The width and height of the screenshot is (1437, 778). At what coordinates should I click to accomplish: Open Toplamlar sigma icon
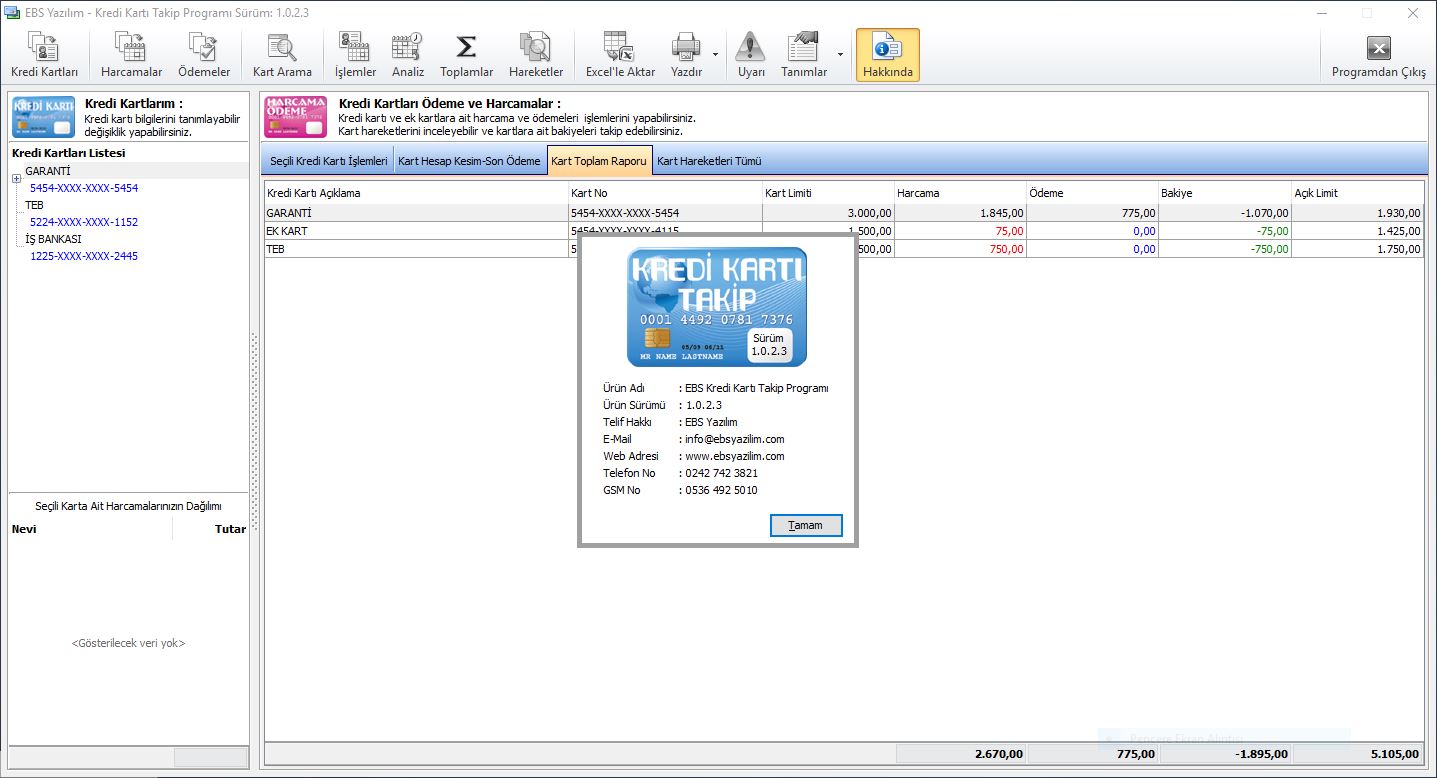click(466, 55)
